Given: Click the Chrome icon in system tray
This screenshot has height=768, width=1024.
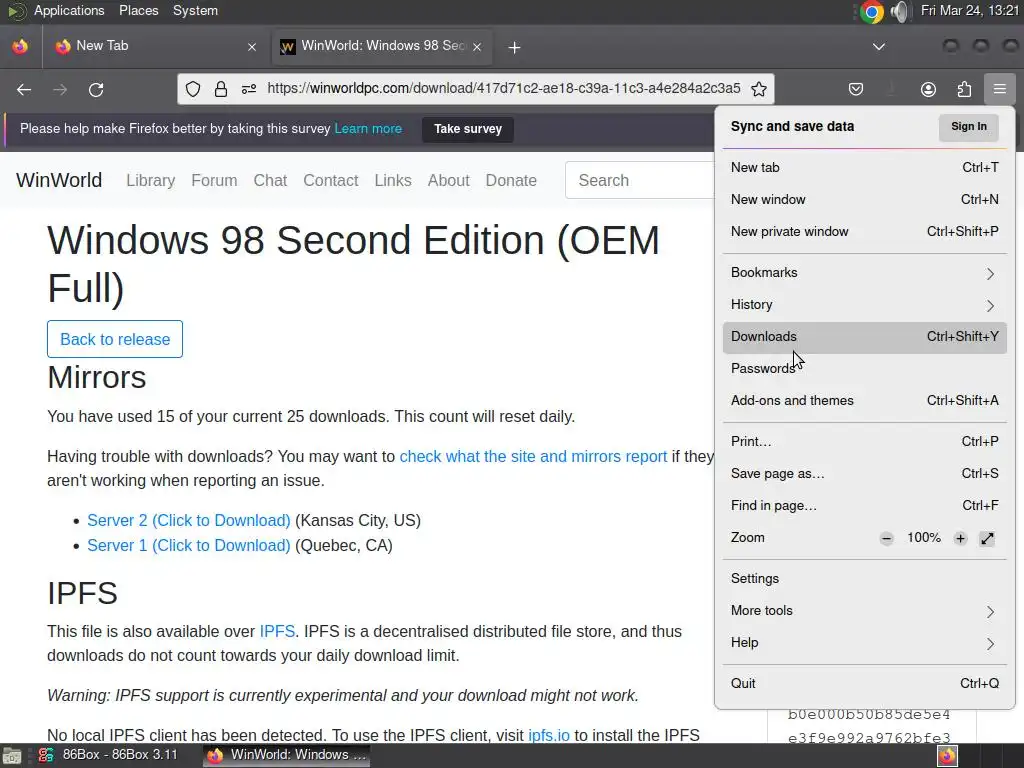Looking at the screenshot, I should point(872,11).
